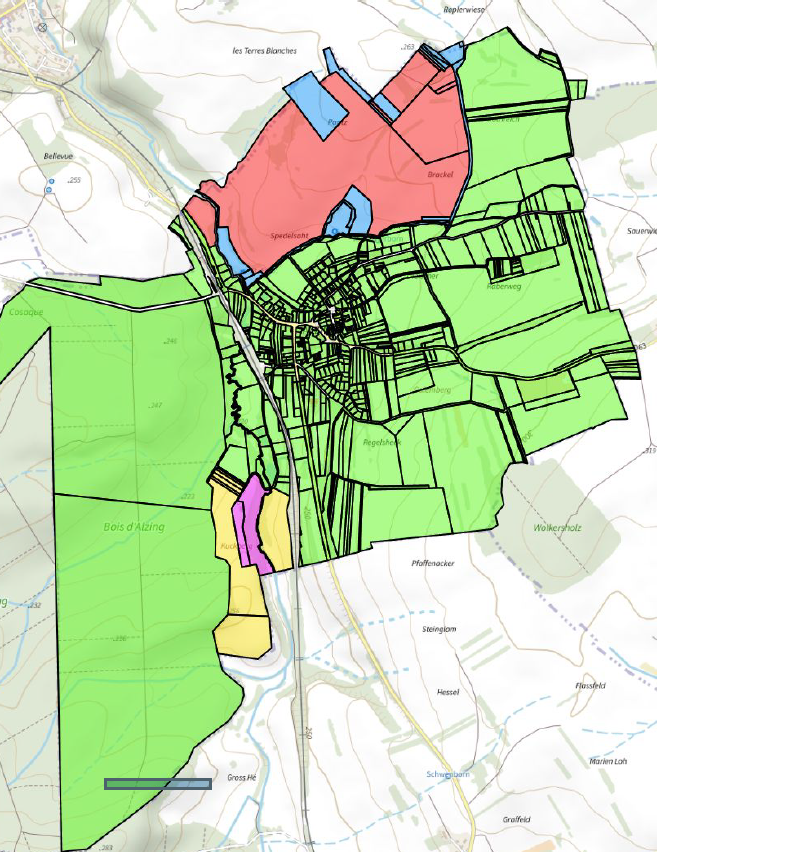Click the circled X symbol in the village
This screenshot has width=800, height=852.
[43, 27]
